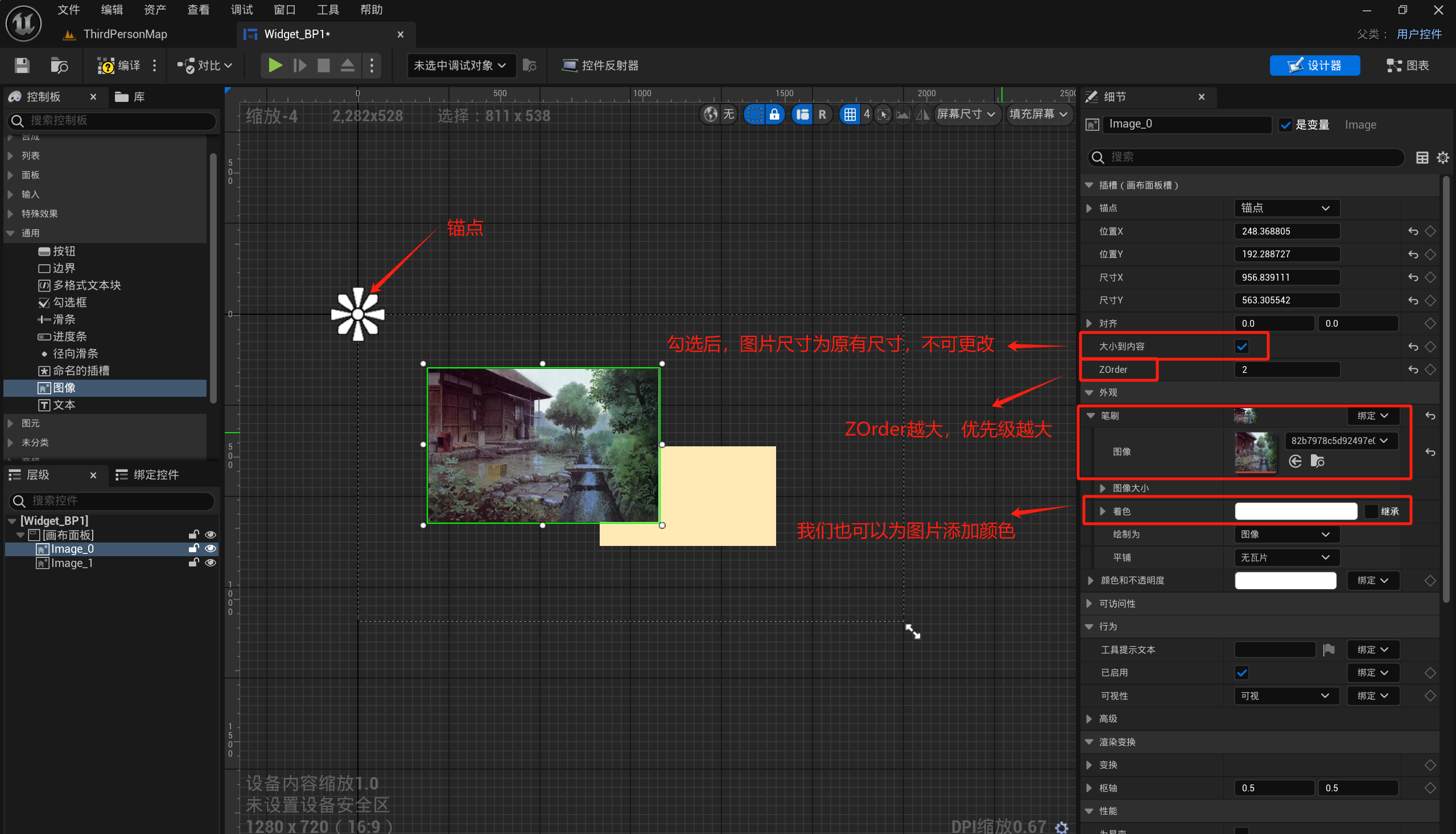Toggle the 是变量 checkbox

[1285, 125]
